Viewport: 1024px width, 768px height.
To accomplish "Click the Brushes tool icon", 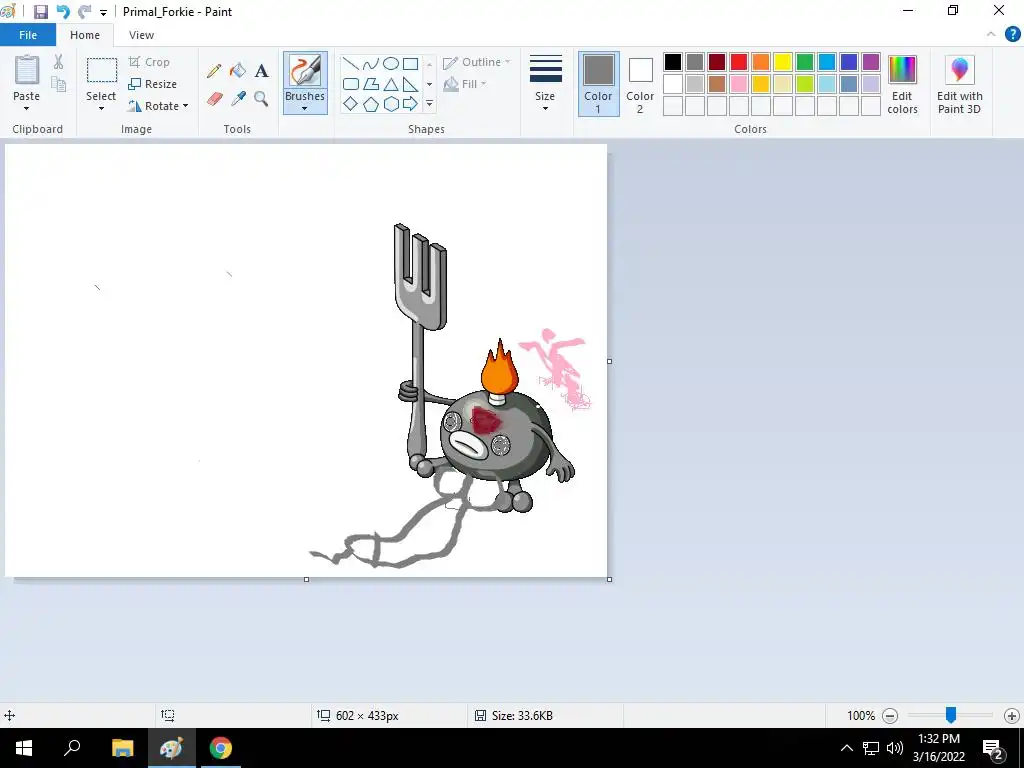I will [305, 70].
